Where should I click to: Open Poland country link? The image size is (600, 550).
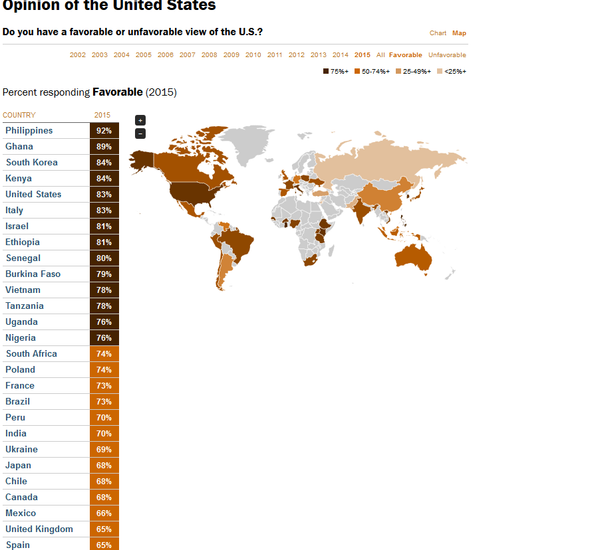(20, 370)
